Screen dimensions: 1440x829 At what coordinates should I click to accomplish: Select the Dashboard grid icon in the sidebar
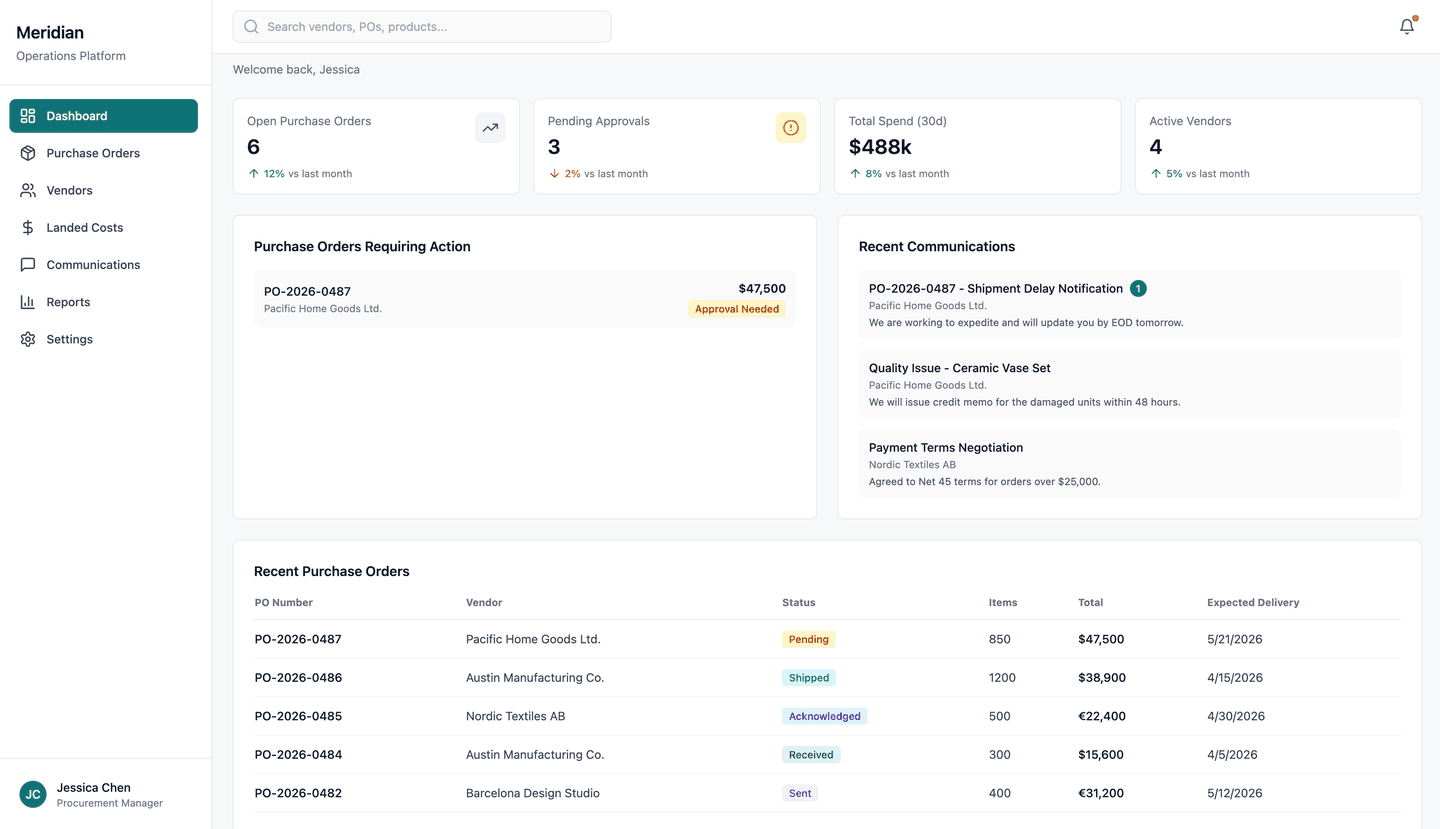pos(27,115)
